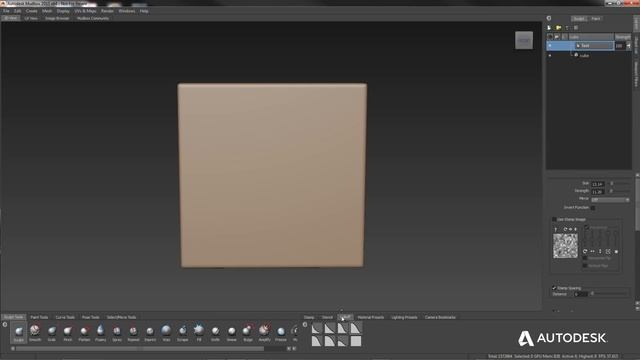The height and width of the screenshot is (360, 640).
Task: Open the Mirror dropdown
Action: pos(610,200)
